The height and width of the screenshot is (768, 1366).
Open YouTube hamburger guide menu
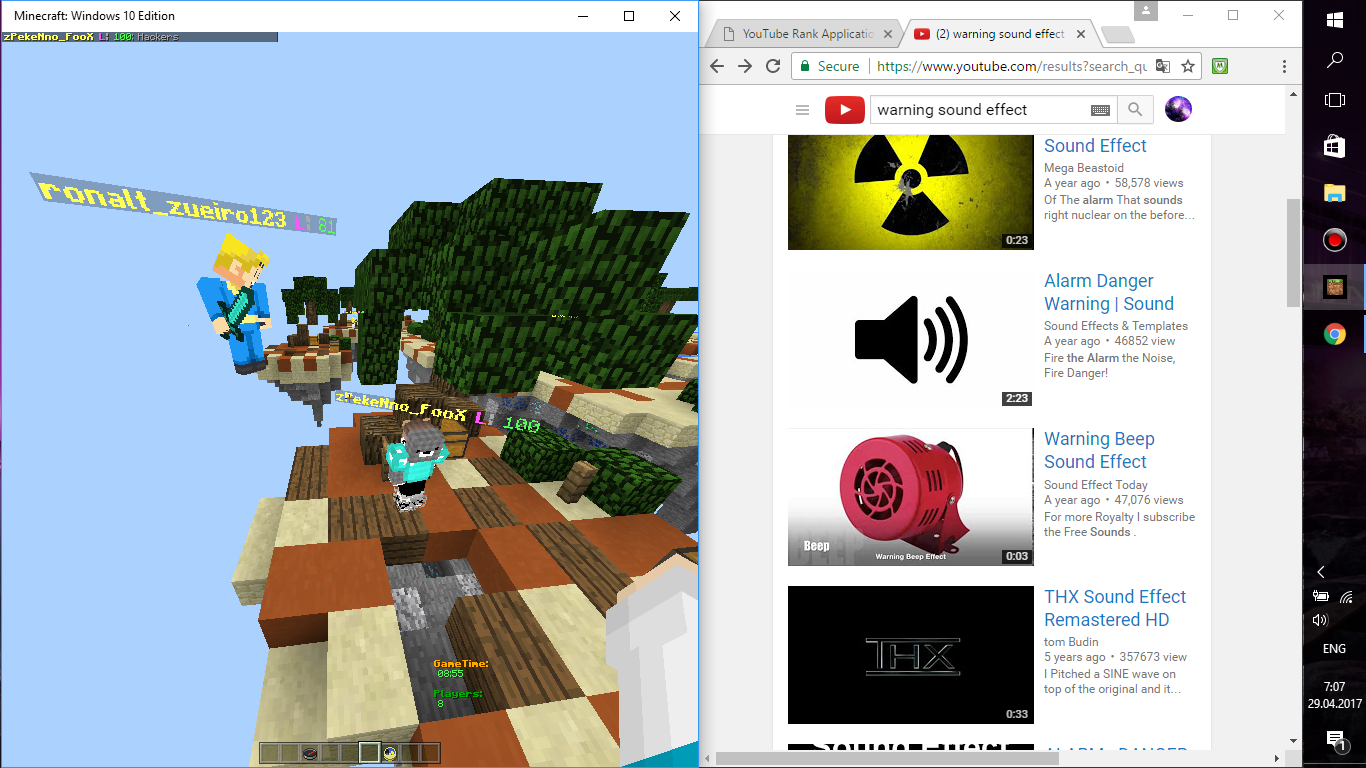tap(801, 110)
